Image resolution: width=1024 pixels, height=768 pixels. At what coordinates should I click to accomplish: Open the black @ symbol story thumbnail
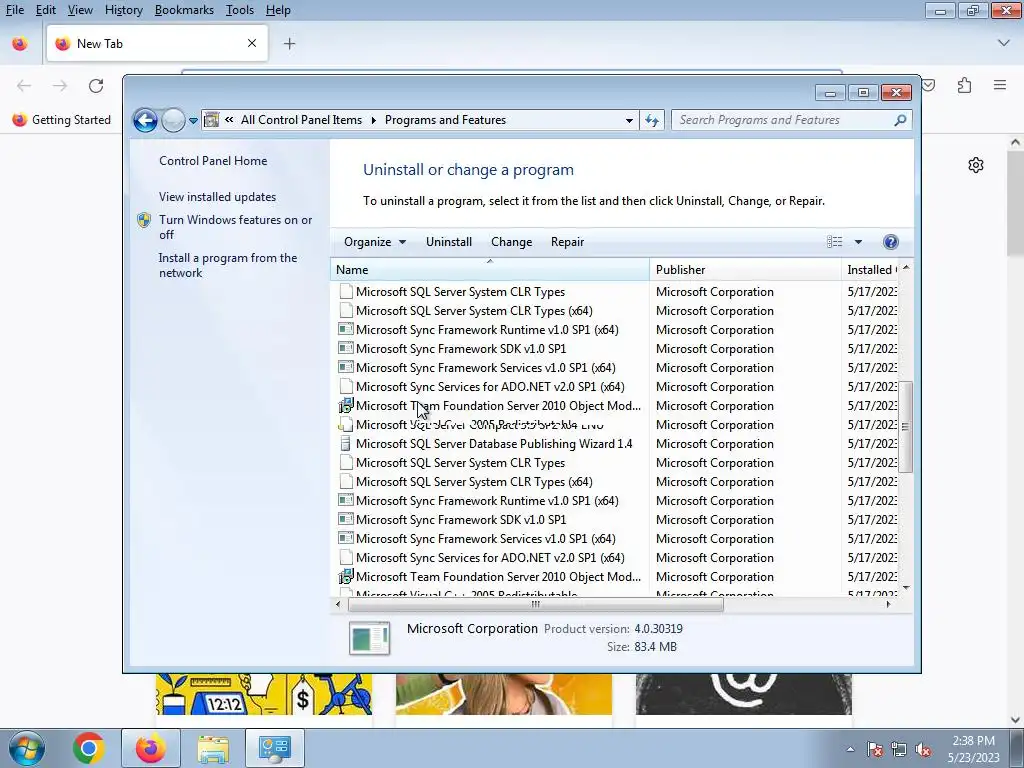743,694
